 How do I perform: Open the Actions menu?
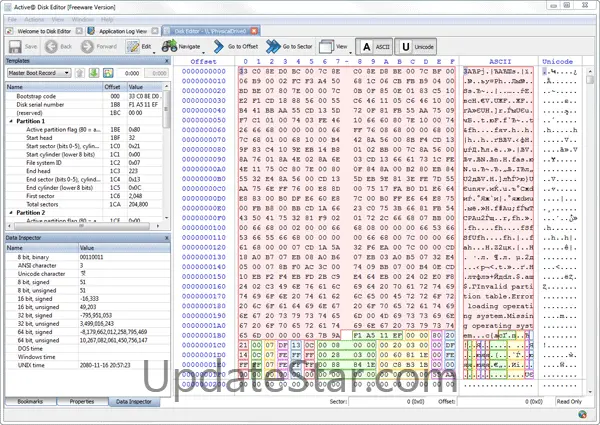pos(34,20)
